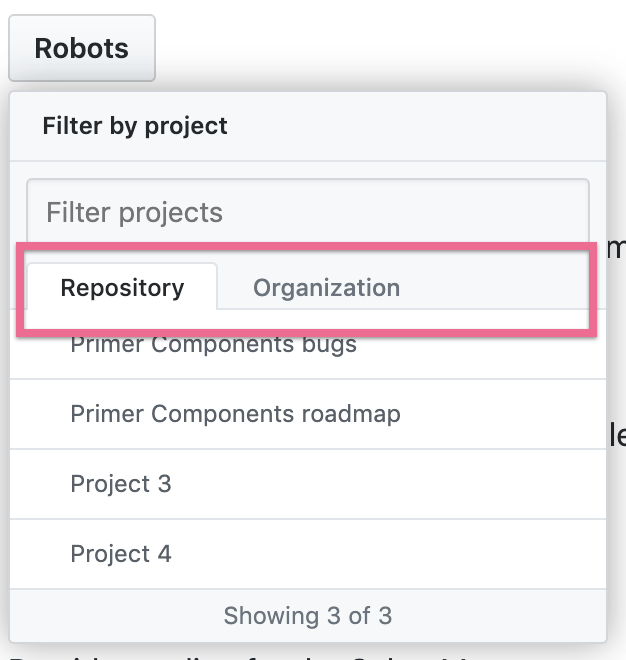
Task: Toggle the Project 3 filter item
Action: point(121,484)
